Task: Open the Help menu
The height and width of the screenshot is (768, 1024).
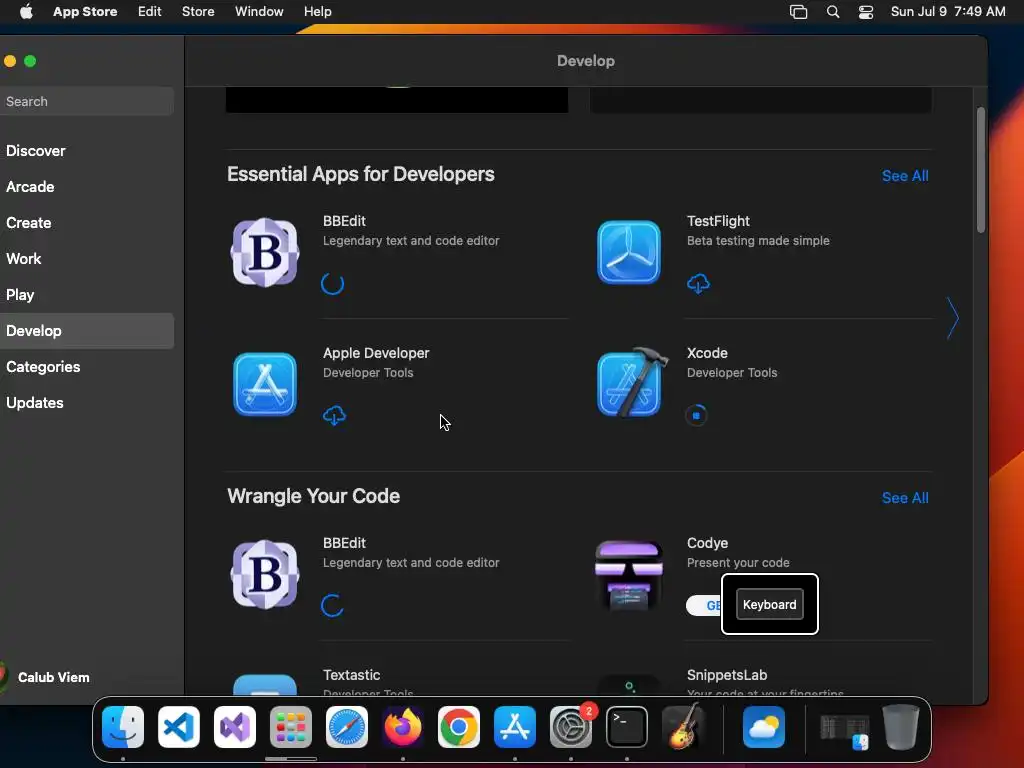Action: tap(317, 12)
